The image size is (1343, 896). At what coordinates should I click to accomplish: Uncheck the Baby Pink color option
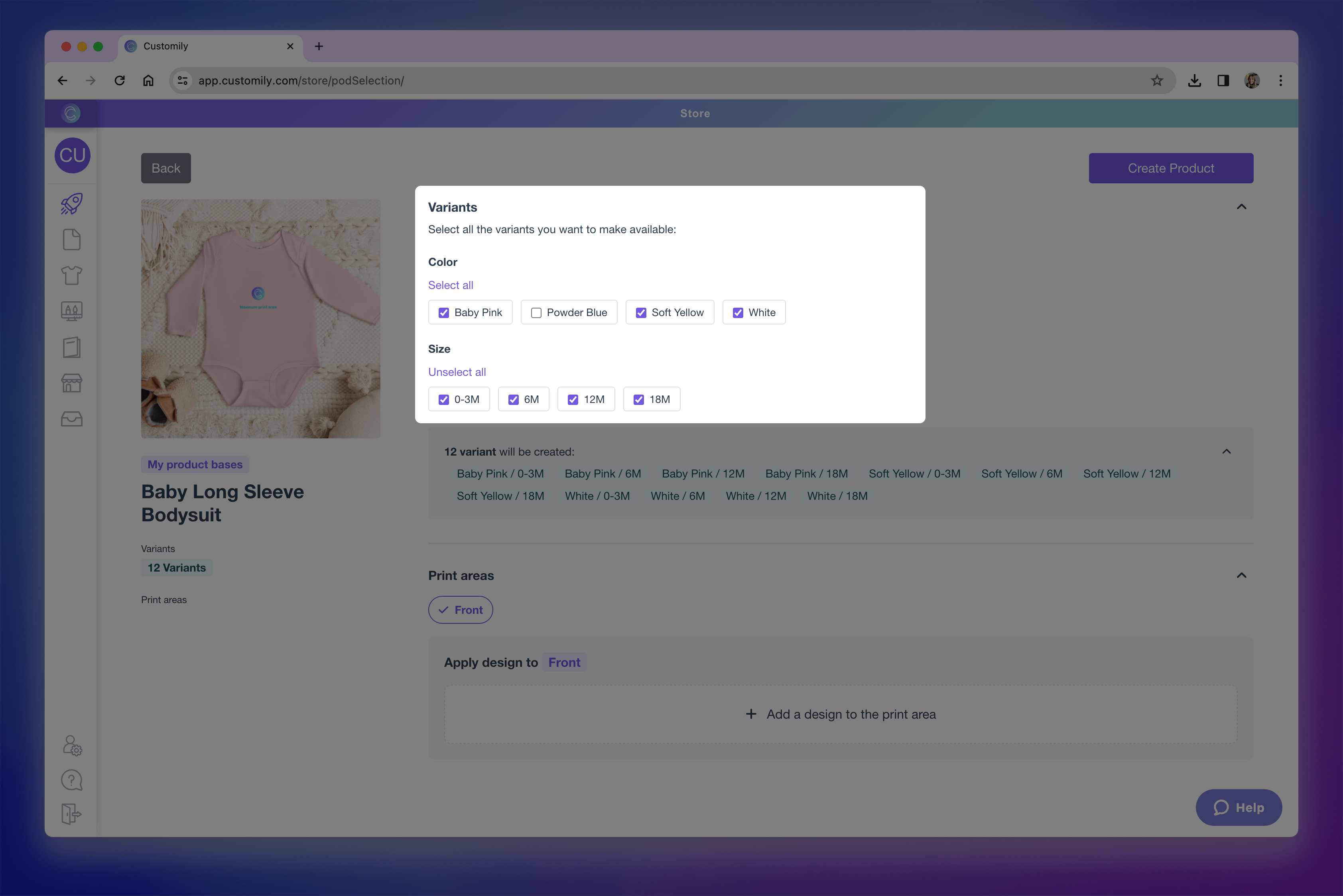click(x=444, y=312)
